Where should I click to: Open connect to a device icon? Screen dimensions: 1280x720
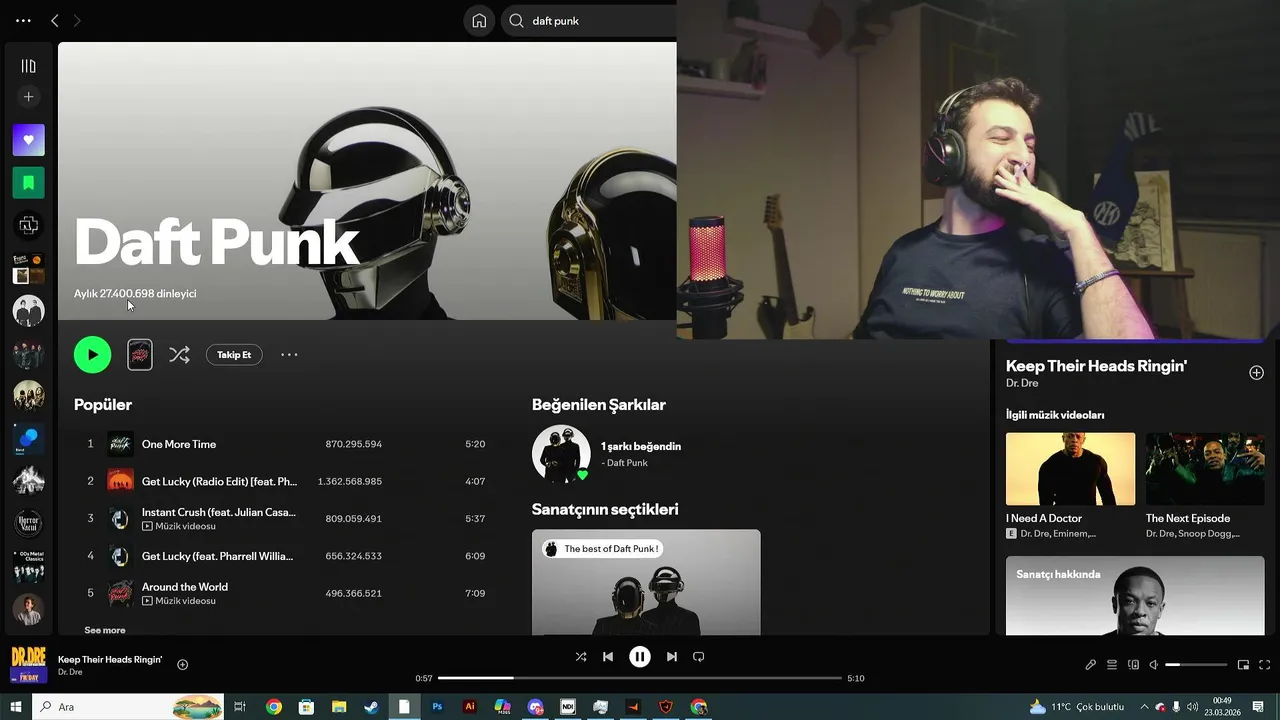click(1133, 664)
